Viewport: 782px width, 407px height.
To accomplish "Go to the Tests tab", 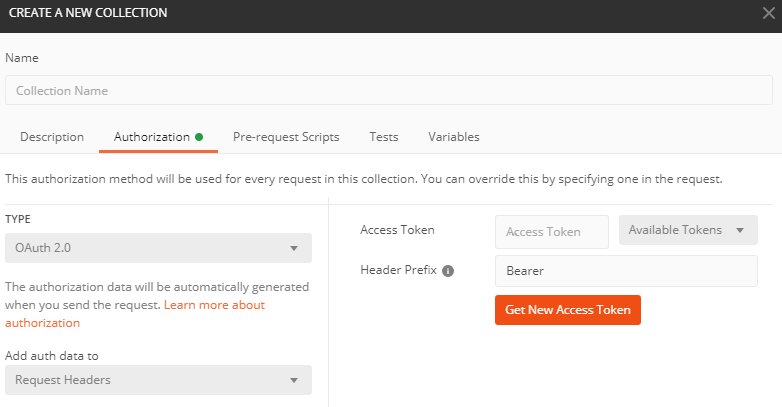I will click(384, 137).
